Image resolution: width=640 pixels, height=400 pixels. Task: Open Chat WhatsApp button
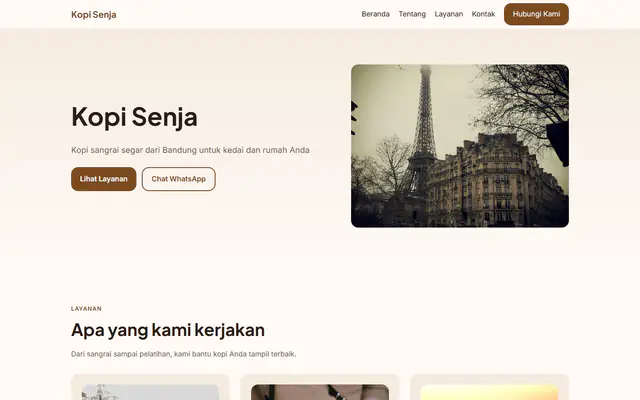pos(178,179)
